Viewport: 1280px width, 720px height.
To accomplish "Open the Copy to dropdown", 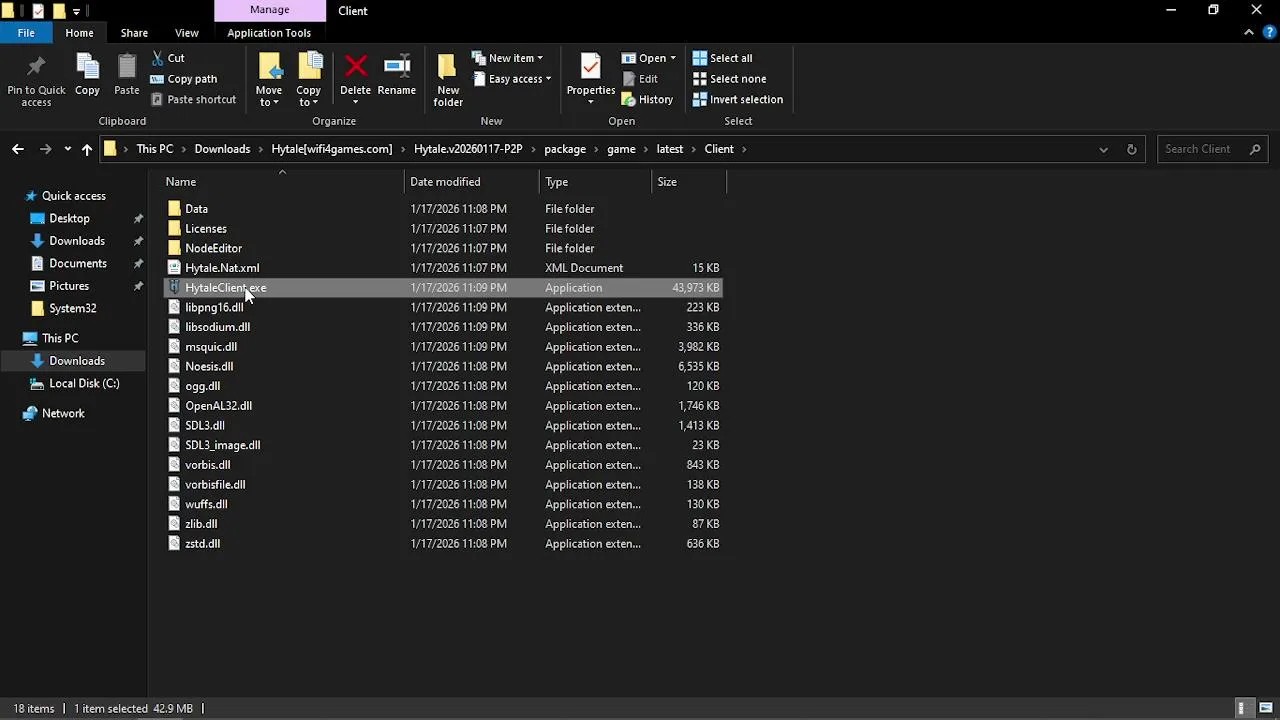I will coord(309,80).
